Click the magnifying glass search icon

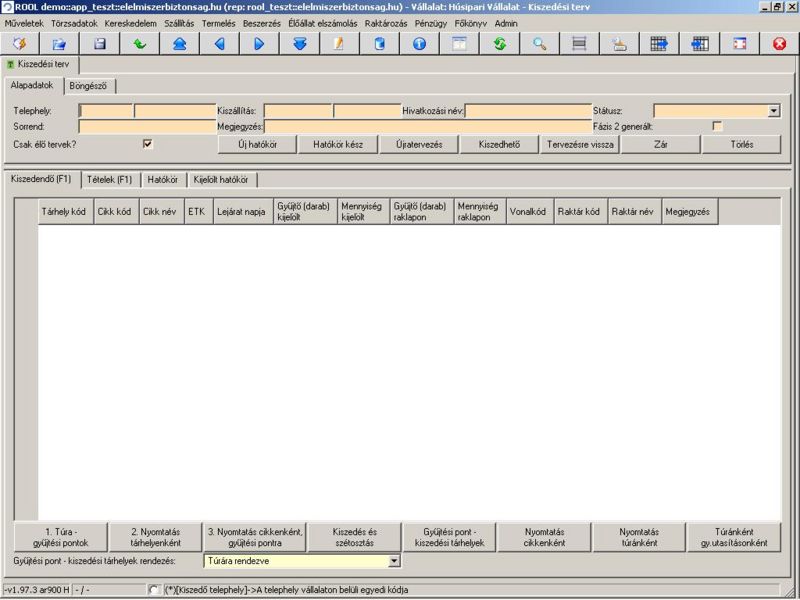pos(539,44)
